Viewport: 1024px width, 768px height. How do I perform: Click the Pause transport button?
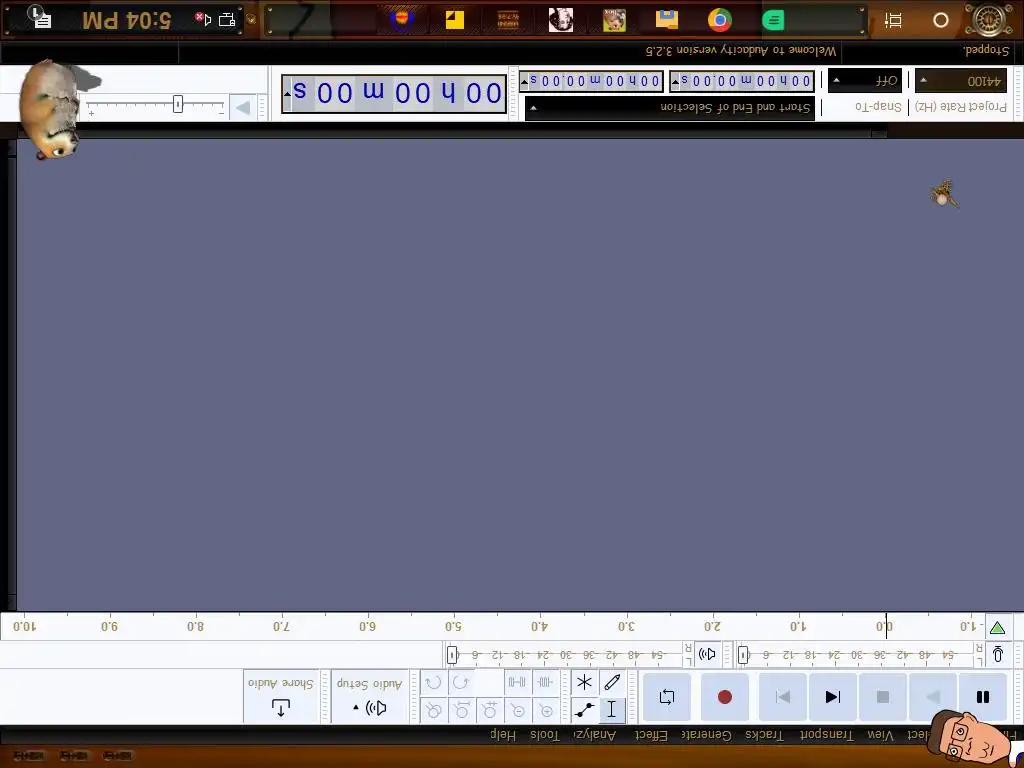[982, 697]
